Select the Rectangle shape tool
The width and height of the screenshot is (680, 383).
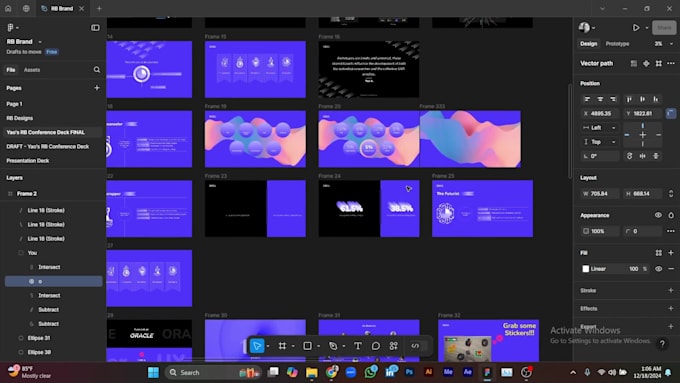(x=307, y=346)
